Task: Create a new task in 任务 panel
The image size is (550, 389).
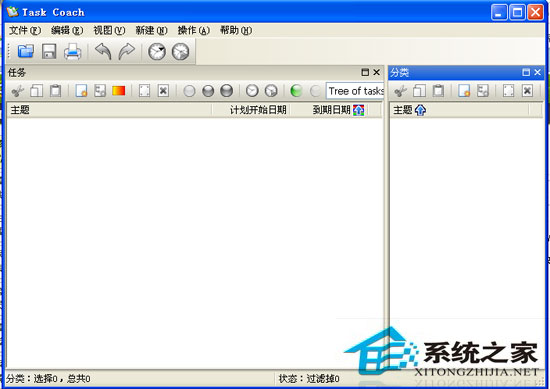Action: coord(81,91)
